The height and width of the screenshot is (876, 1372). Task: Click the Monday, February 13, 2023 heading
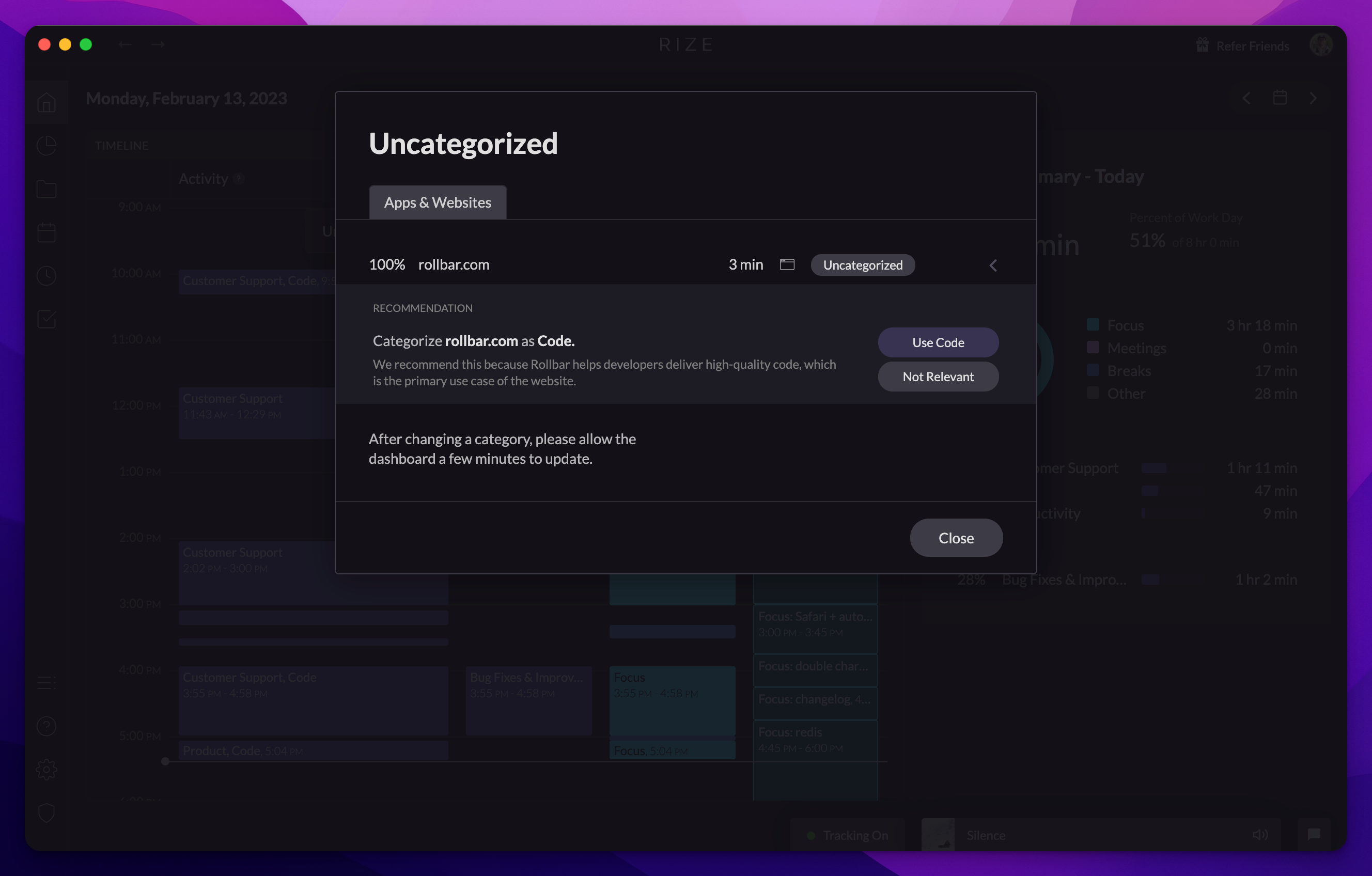click(x=186, y=98)
